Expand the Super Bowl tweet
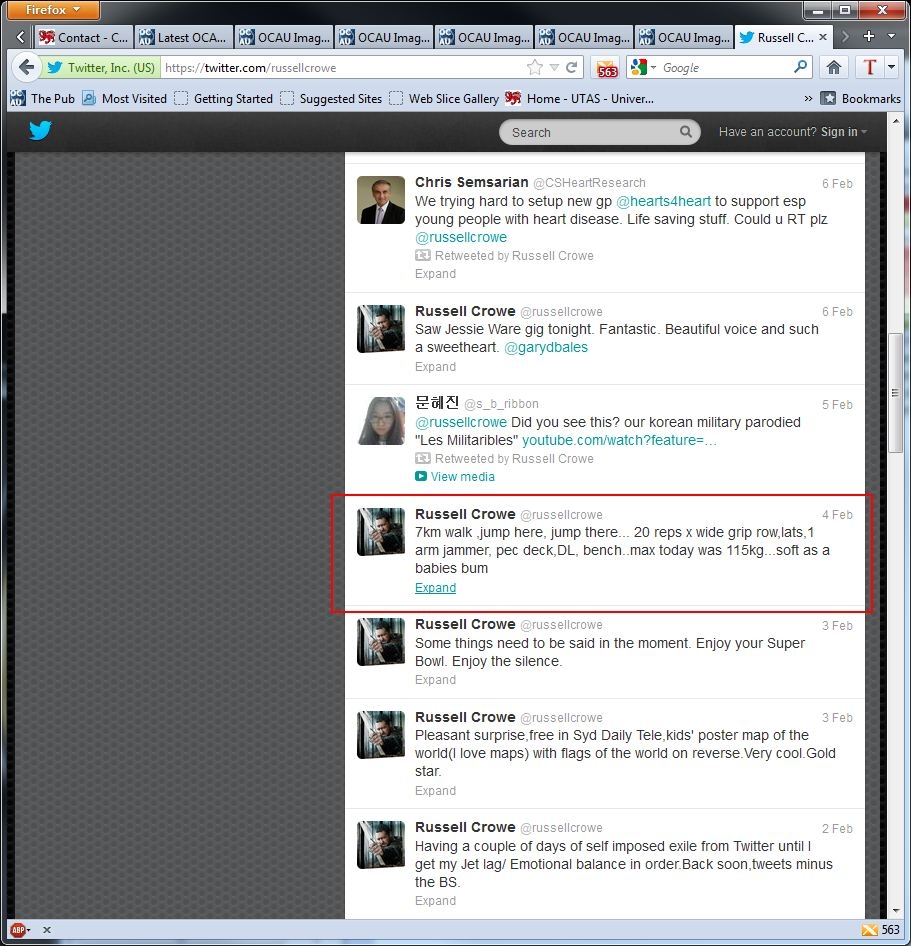 point(435,680)
